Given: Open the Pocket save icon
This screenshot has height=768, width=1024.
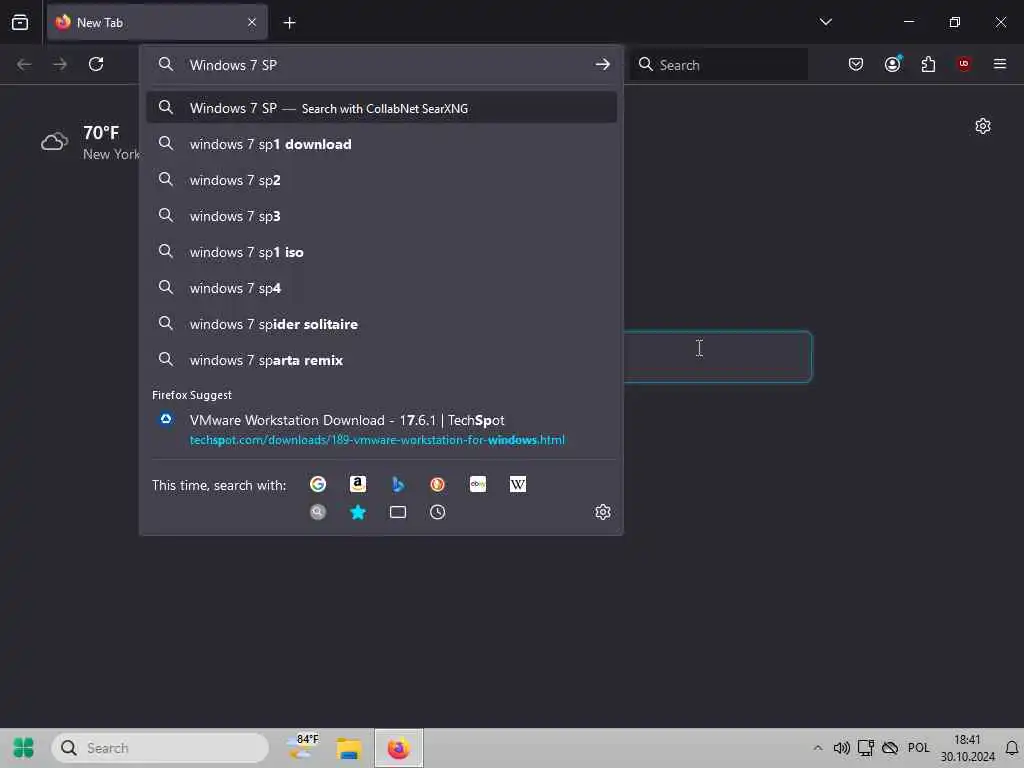Looking at the screenshot, I should click(x=856, y=64).
